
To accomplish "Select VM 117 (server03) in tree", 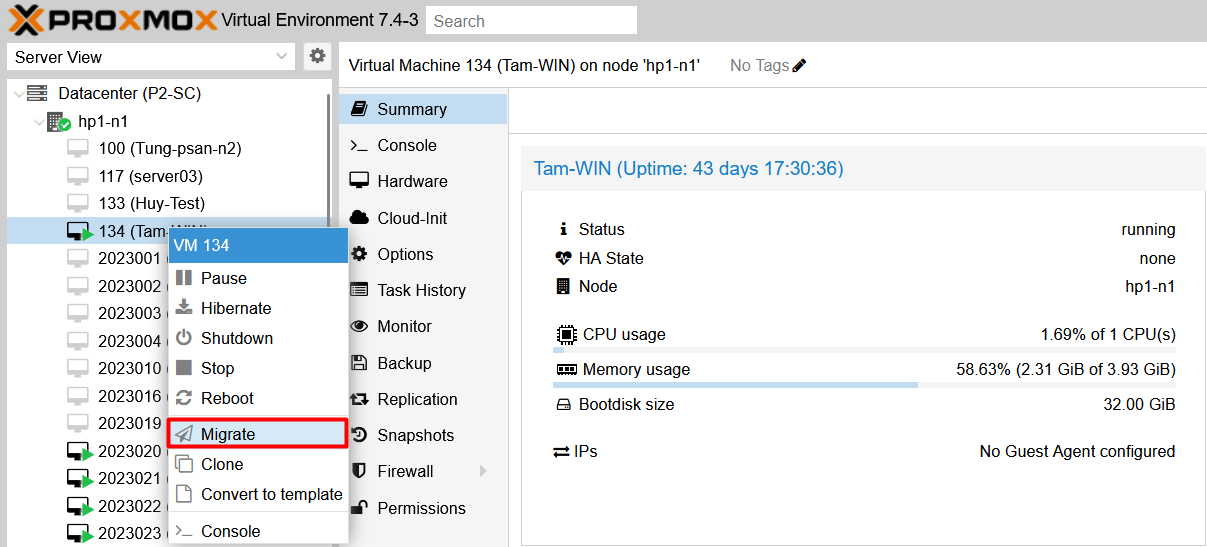I will click(x=150, y=176).
